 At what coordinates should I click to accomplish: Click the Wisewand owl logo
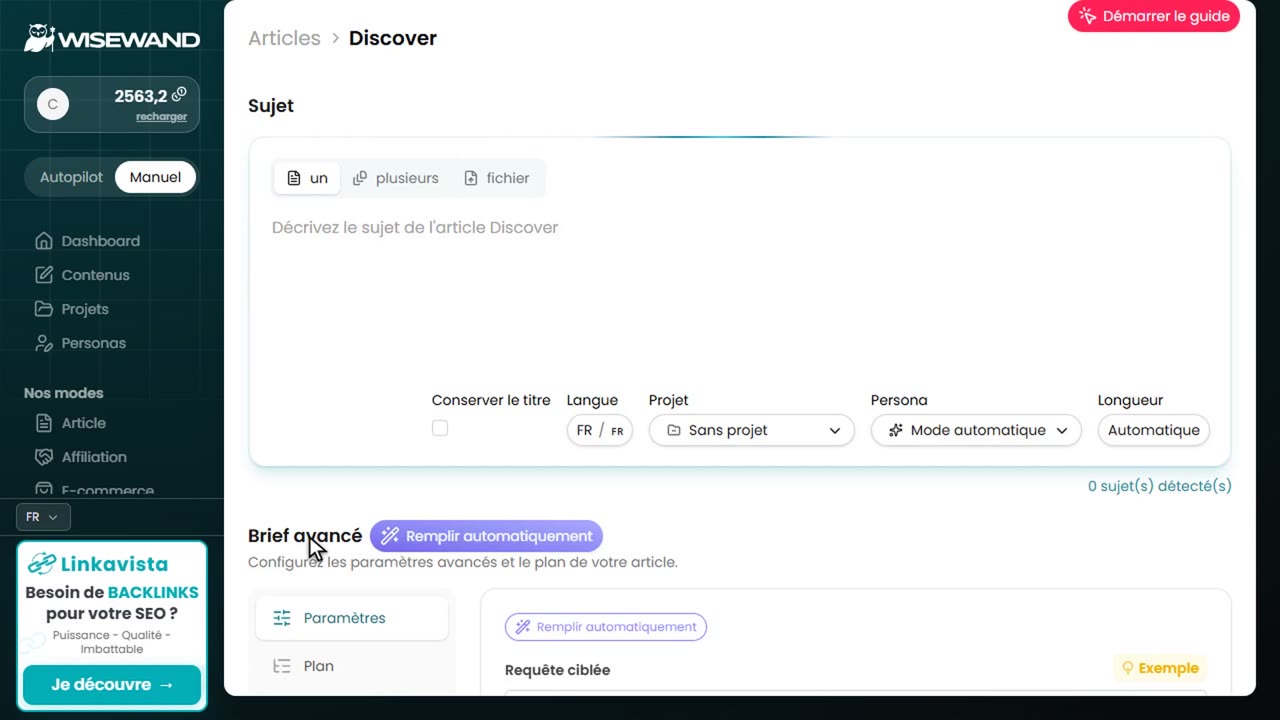[39, 38]
